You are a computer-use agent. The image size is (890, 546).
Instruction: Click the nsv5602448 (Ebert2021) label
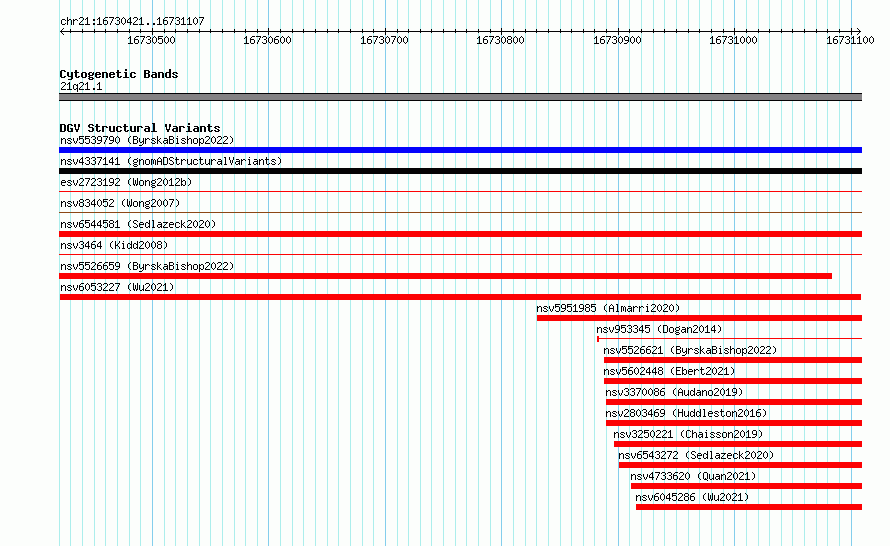(669, 371)
